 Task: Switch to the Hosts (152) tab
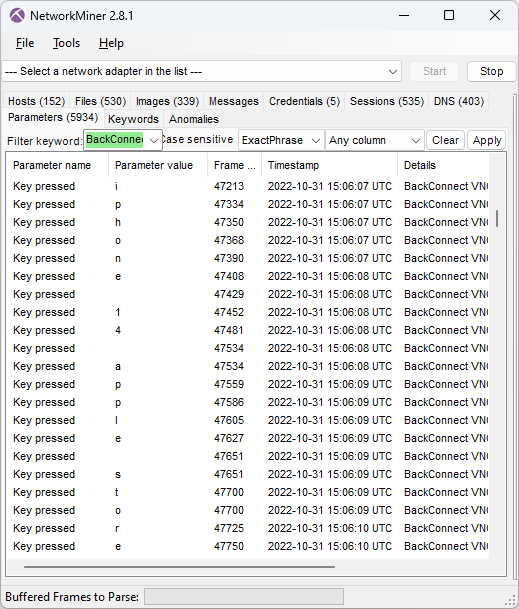37,101
